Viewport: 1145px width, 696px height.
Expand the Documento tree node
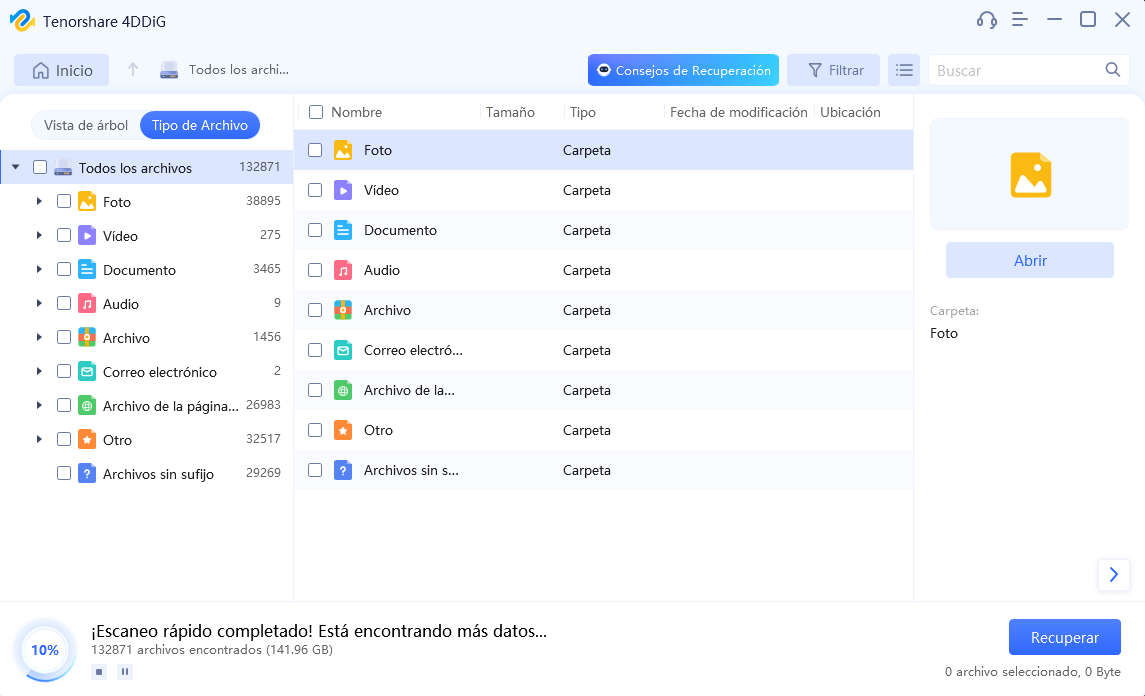[39, 269]
